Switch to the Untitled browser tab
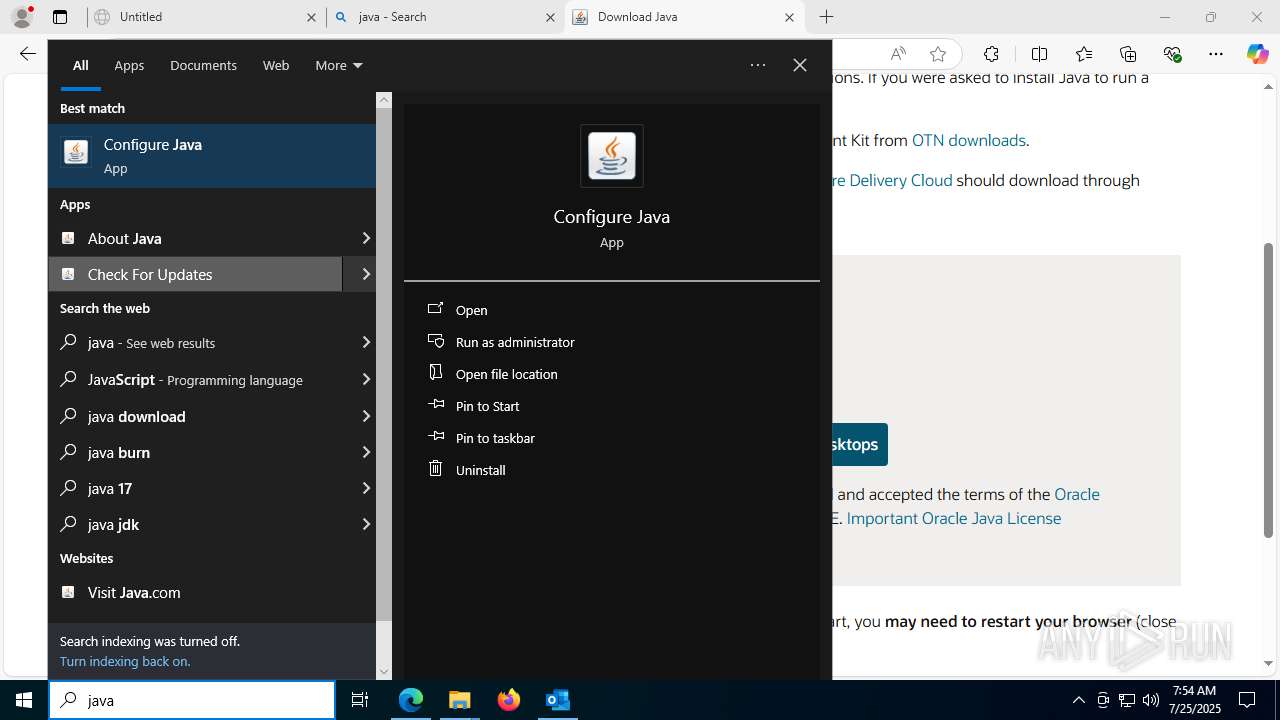The height and width of the screenshot is (720, 1280). click(204, 17)
